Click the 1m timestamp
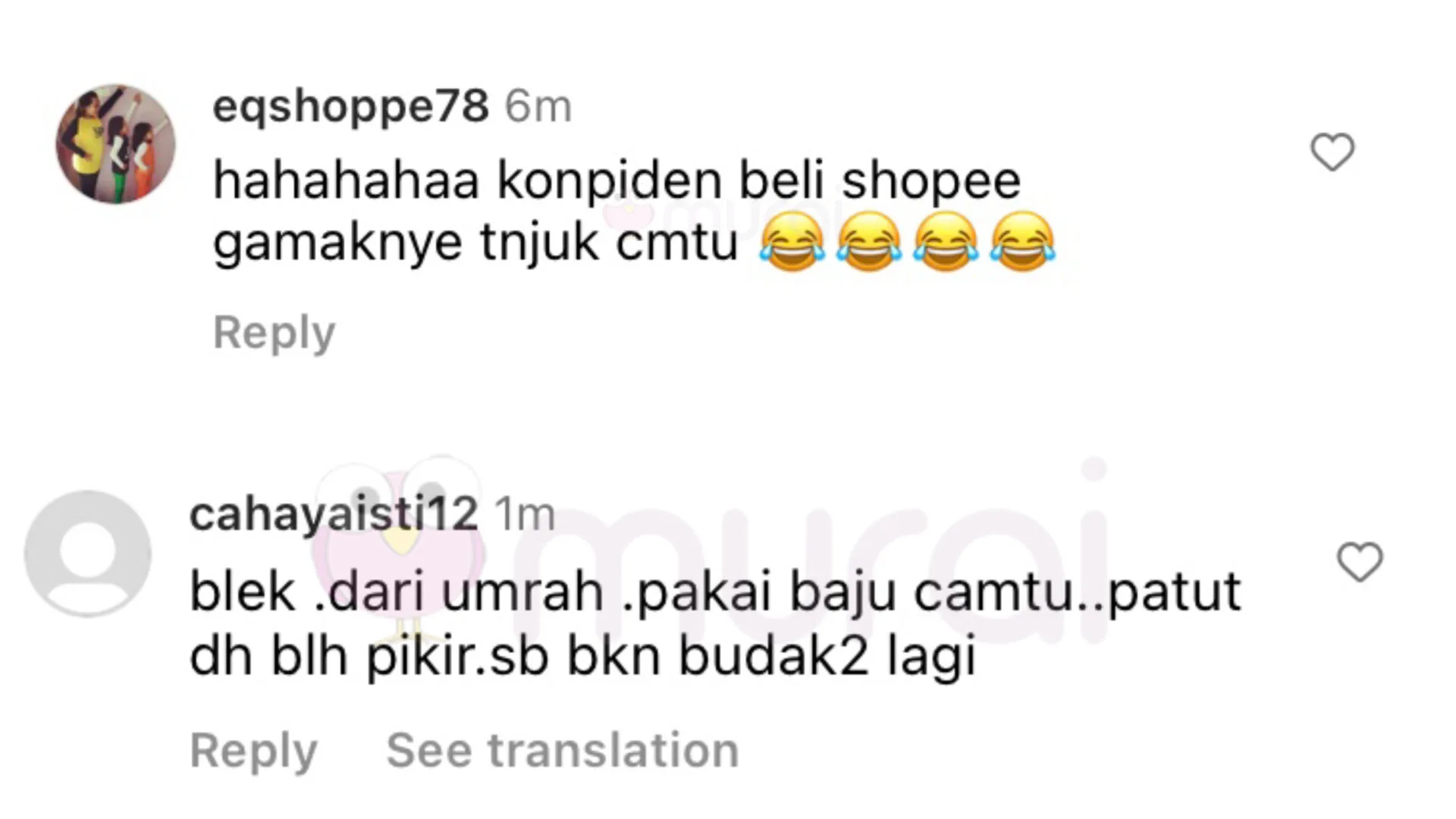This screenshot has width=1456, height=819. [525, 515]
